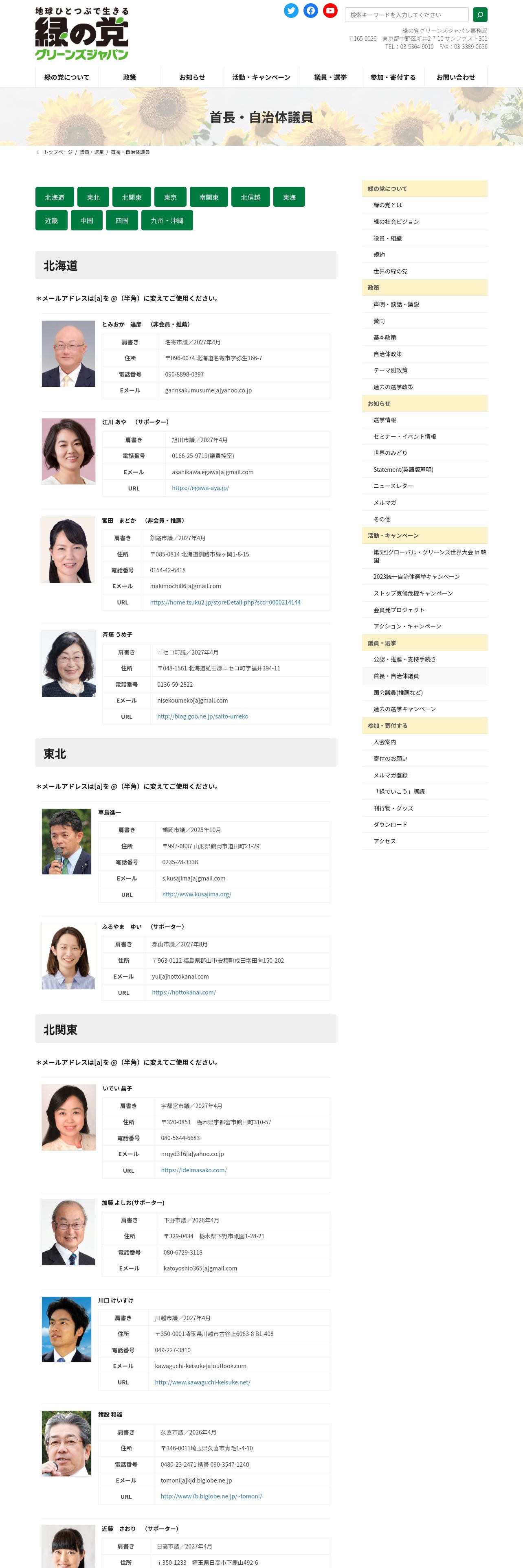Open the Facebook social icon
The image size is (523, 1568).
click(x=310, y=10)
